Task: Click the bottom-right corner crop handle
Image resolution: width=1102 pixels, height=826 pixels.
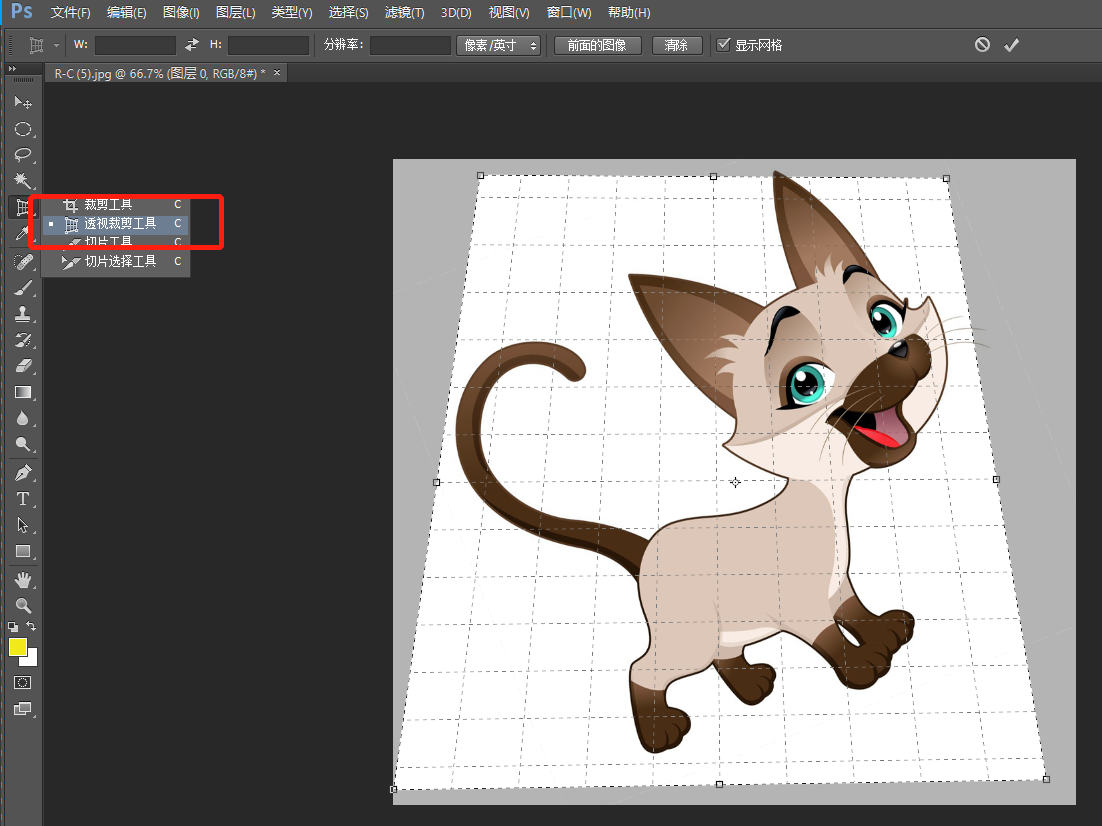Action: tap(1046, 779)
